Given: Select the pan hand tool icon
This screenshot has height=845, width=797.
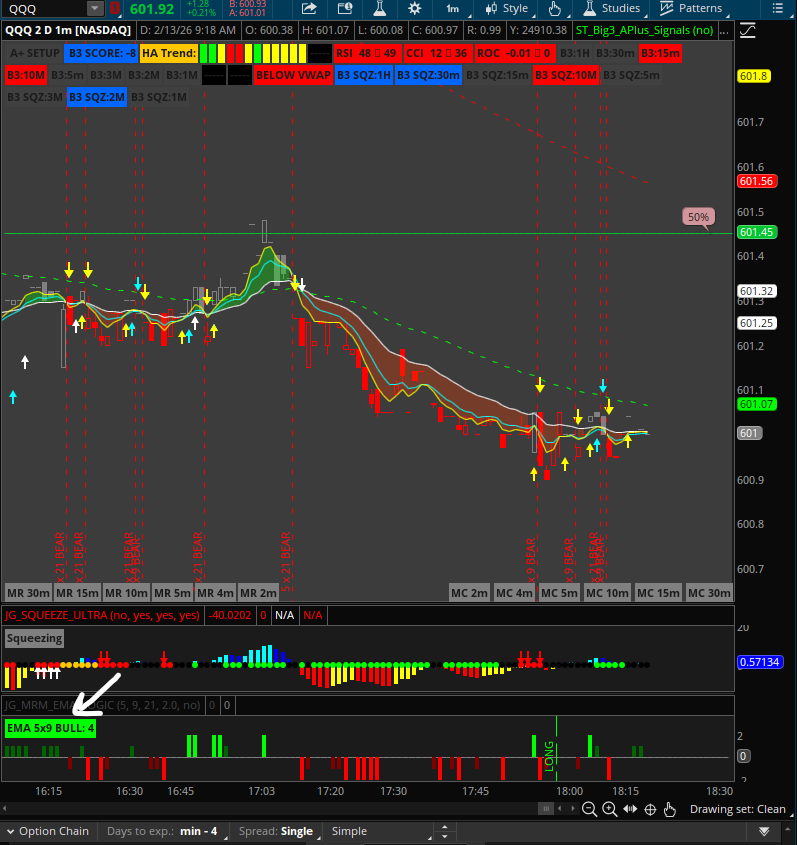Looking at the screenshot, I should 670,809.
